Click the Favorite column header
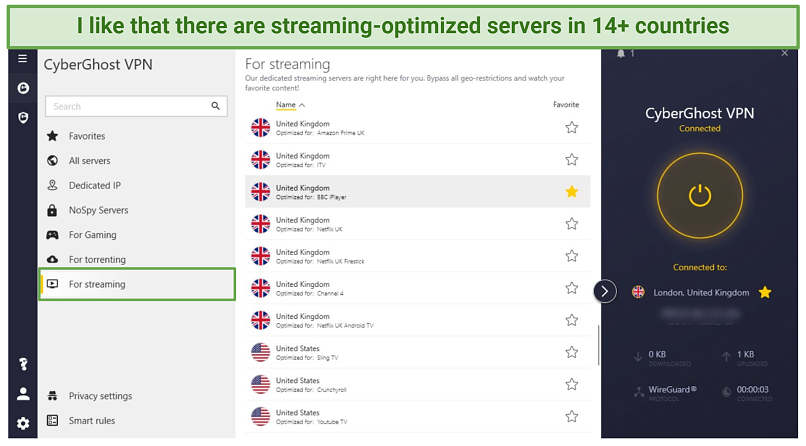Image resolution: width=806 pixels, height=446 pixels. 566,105
